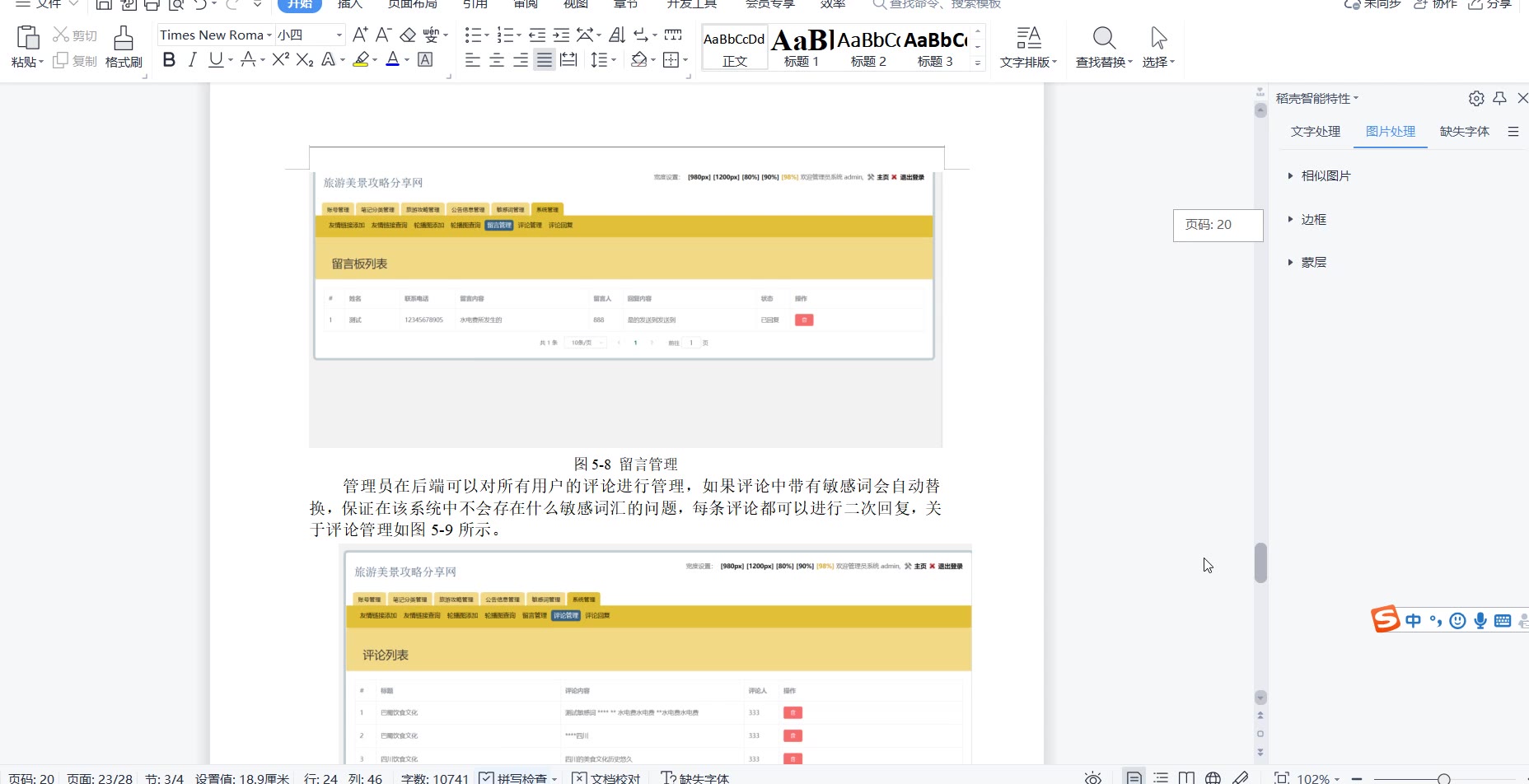Viewport: 1529px width, 784px height.
Task: Open the font name dropdown
Action: click(x=269, y=35)
